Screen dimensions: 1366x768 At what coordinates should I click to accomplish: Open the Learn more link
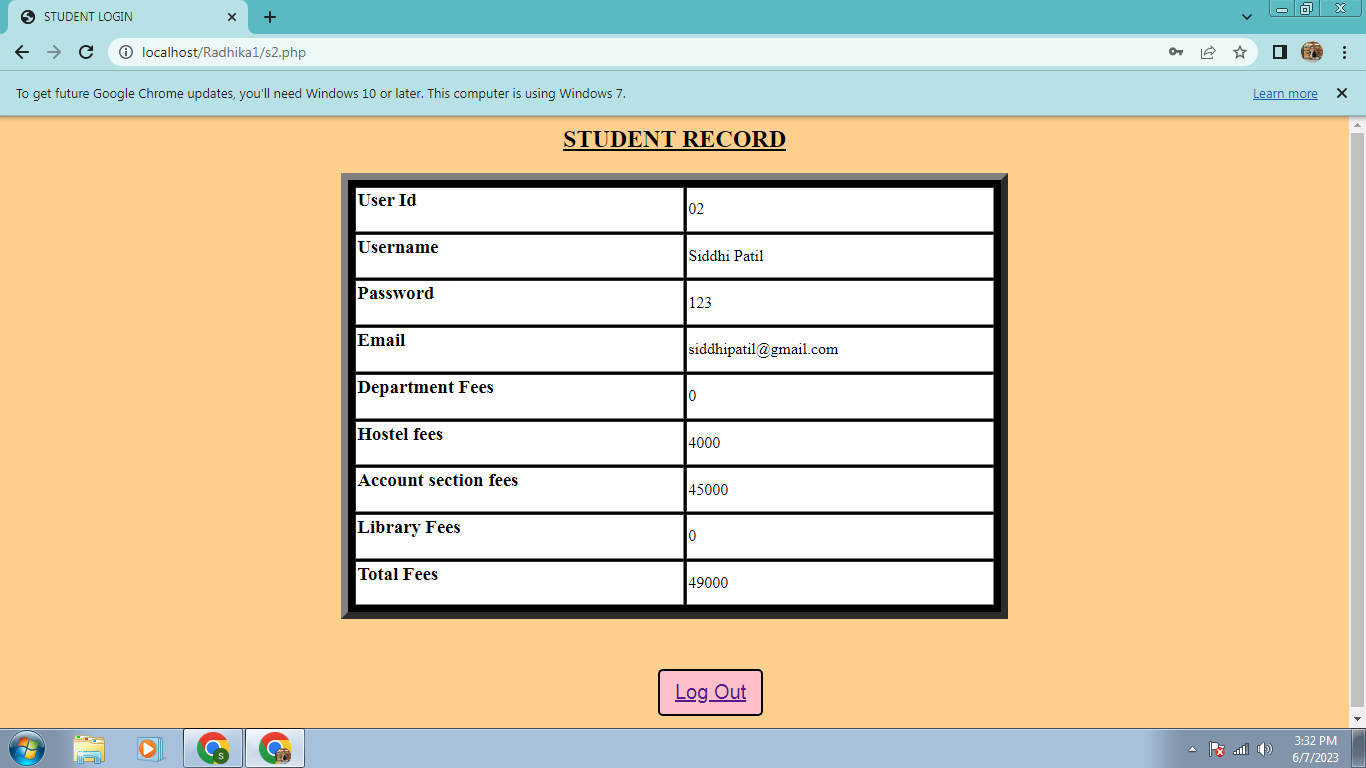point(1285,93)
